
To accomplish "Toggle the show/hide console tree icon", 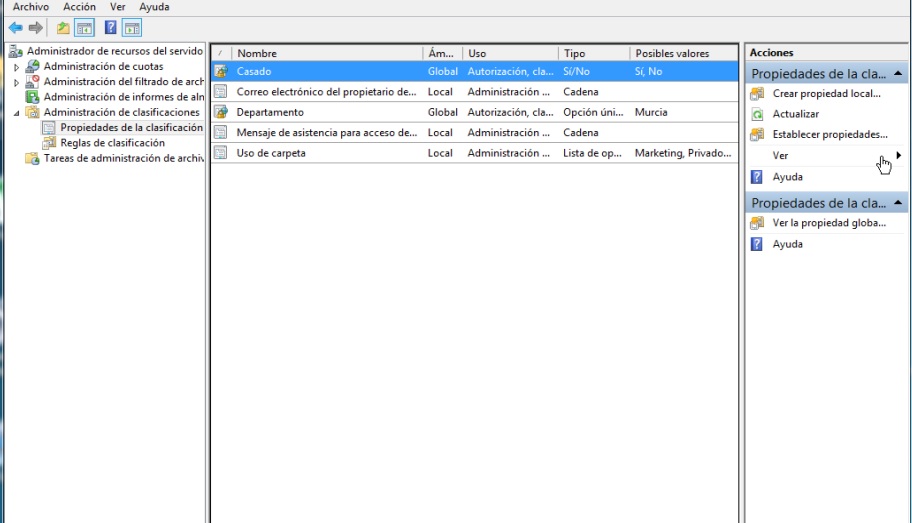I will (x=85, y=27).
